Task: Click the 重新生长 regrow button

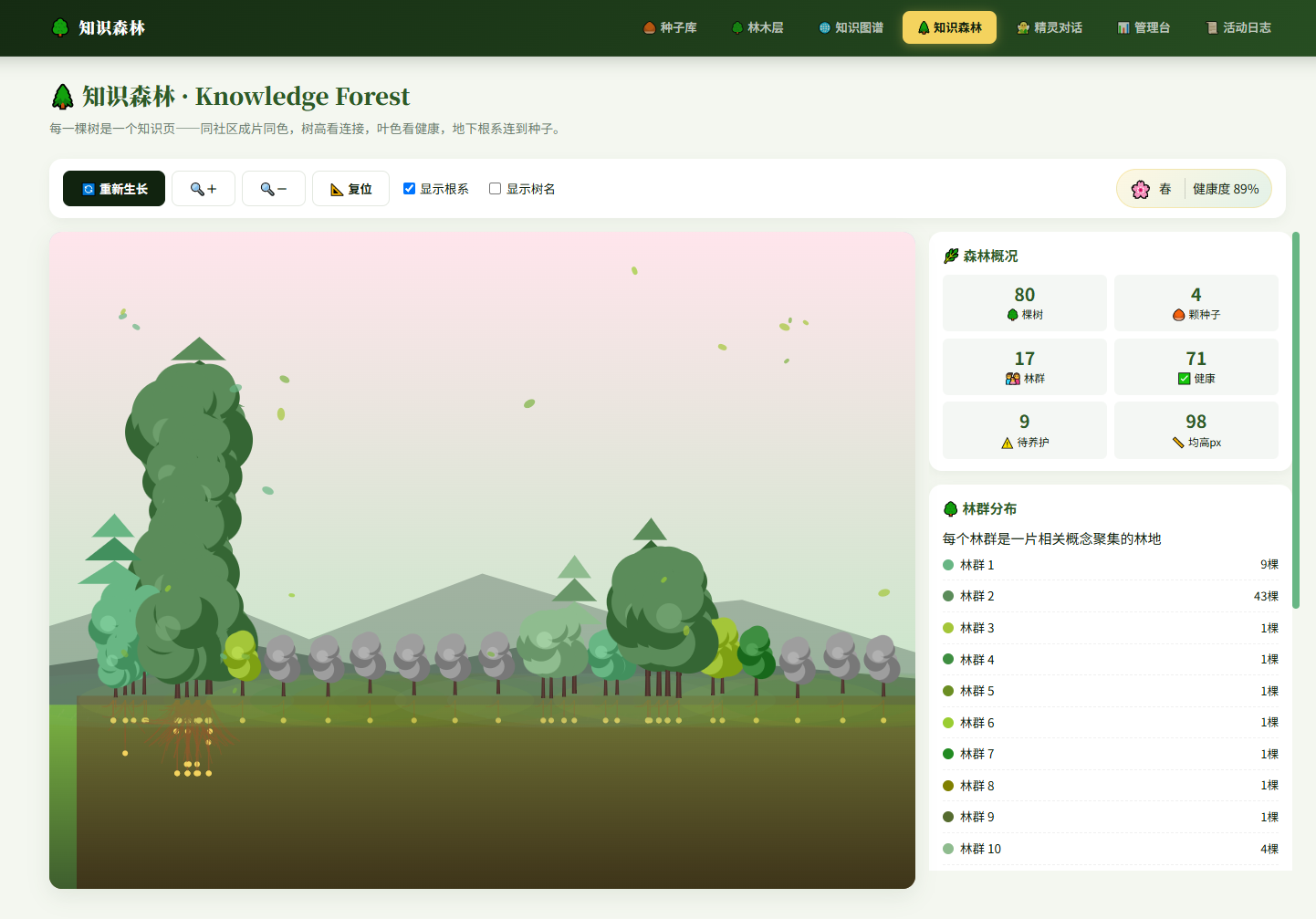Action: point(114,189)
